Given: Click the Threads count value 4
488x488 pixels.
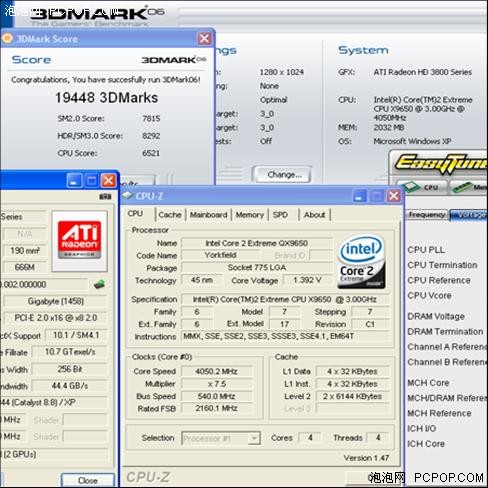Looking at the screenshot, I should click(x=378, y=437).
